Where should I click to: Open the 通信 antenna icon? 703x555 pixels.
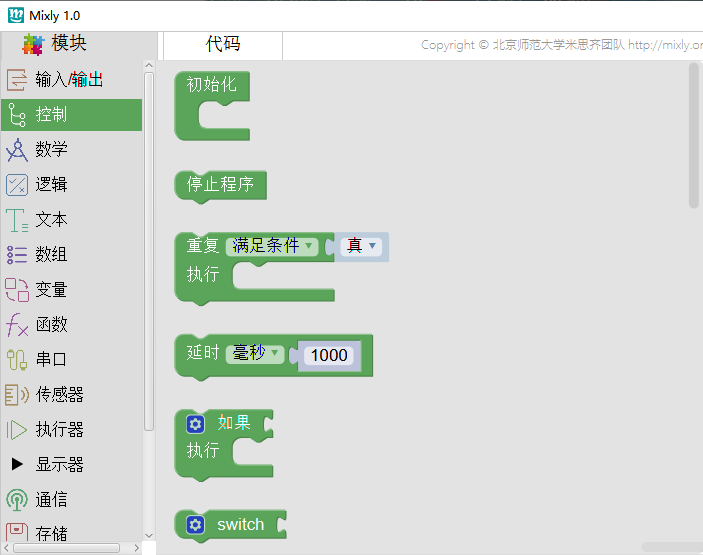click(x=17, y=499)
